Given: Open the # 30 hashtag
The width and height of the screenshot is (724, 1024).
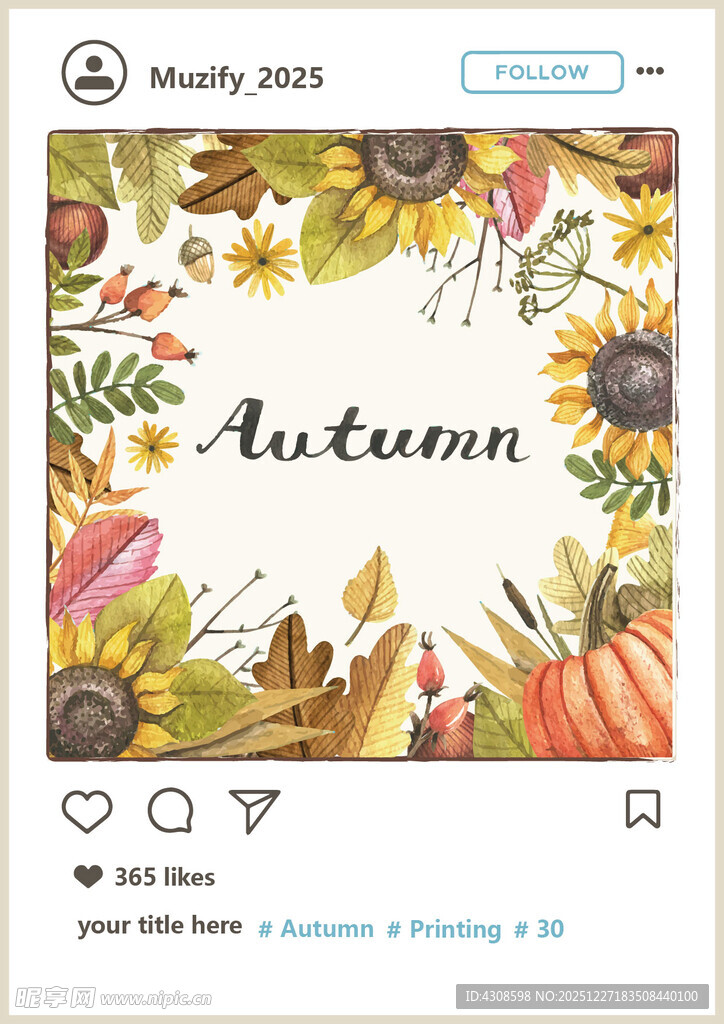Looking at the screenshot, I should 539,929.
